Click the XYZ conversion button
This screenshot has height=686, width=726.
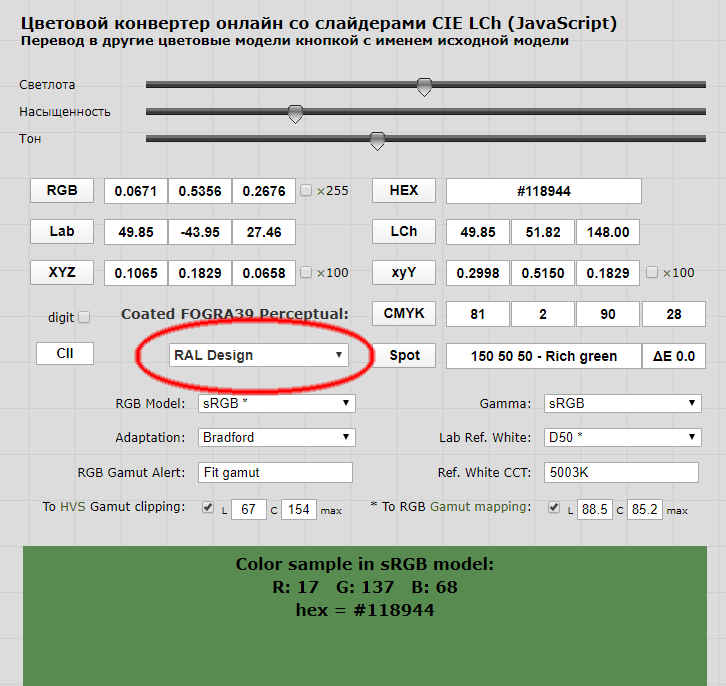[61, 272]
